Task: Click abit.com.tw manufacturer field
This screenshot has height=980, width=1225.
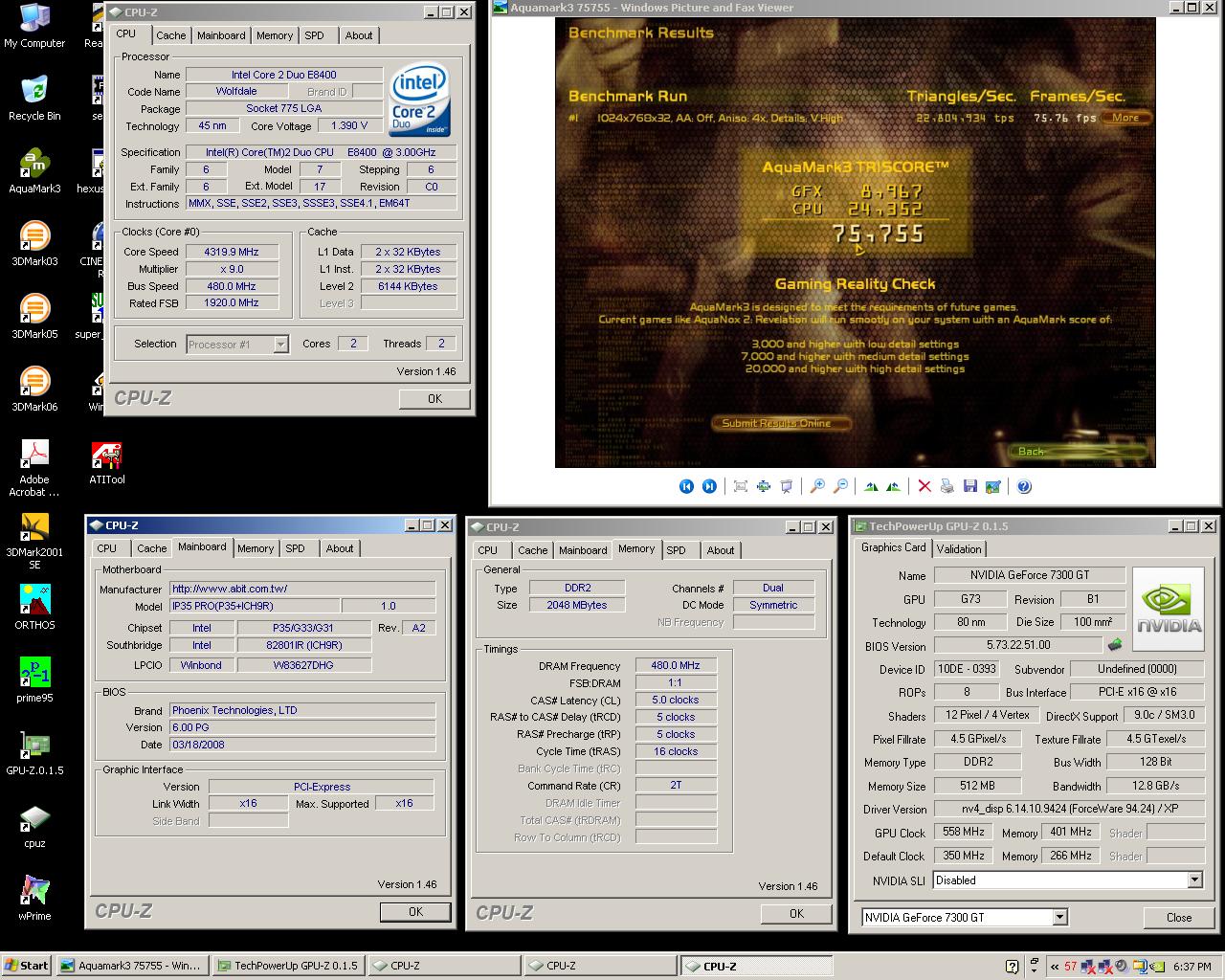Action: tap(302, 589)
